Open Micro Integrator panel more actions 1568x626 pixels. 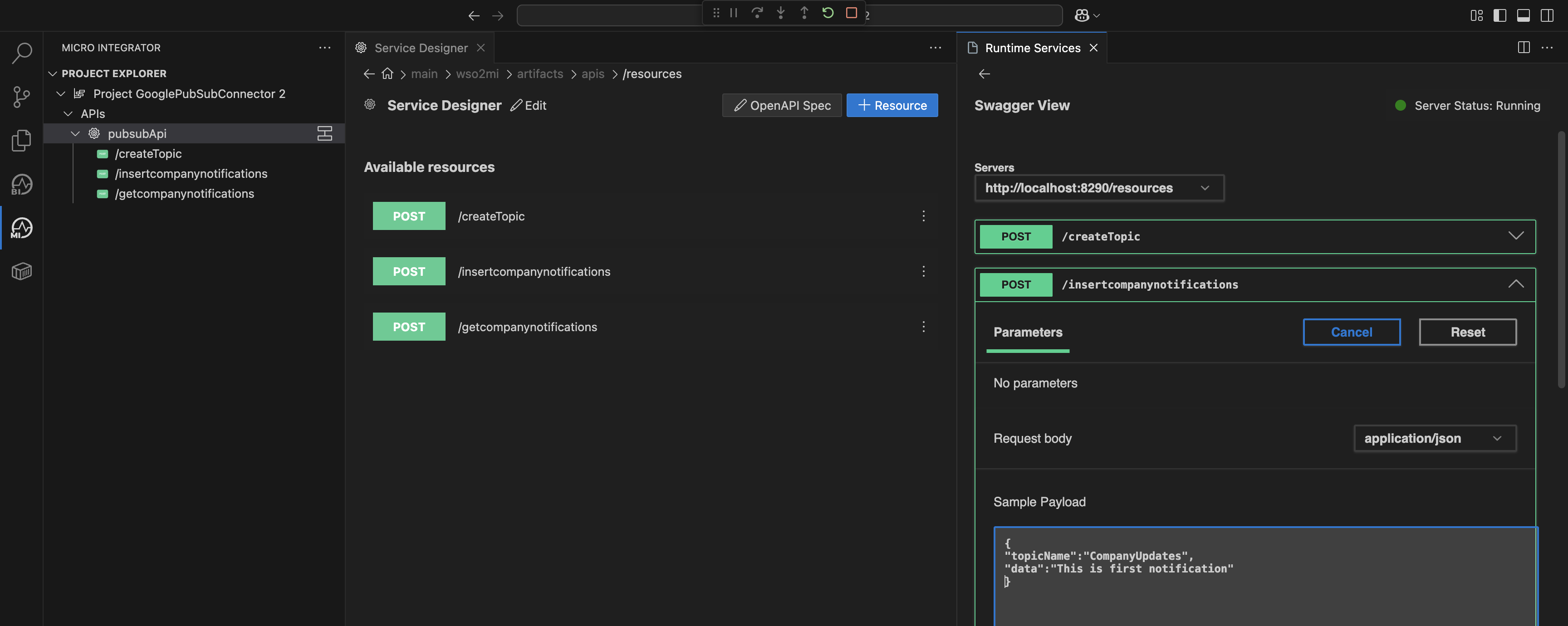(325, 48)
